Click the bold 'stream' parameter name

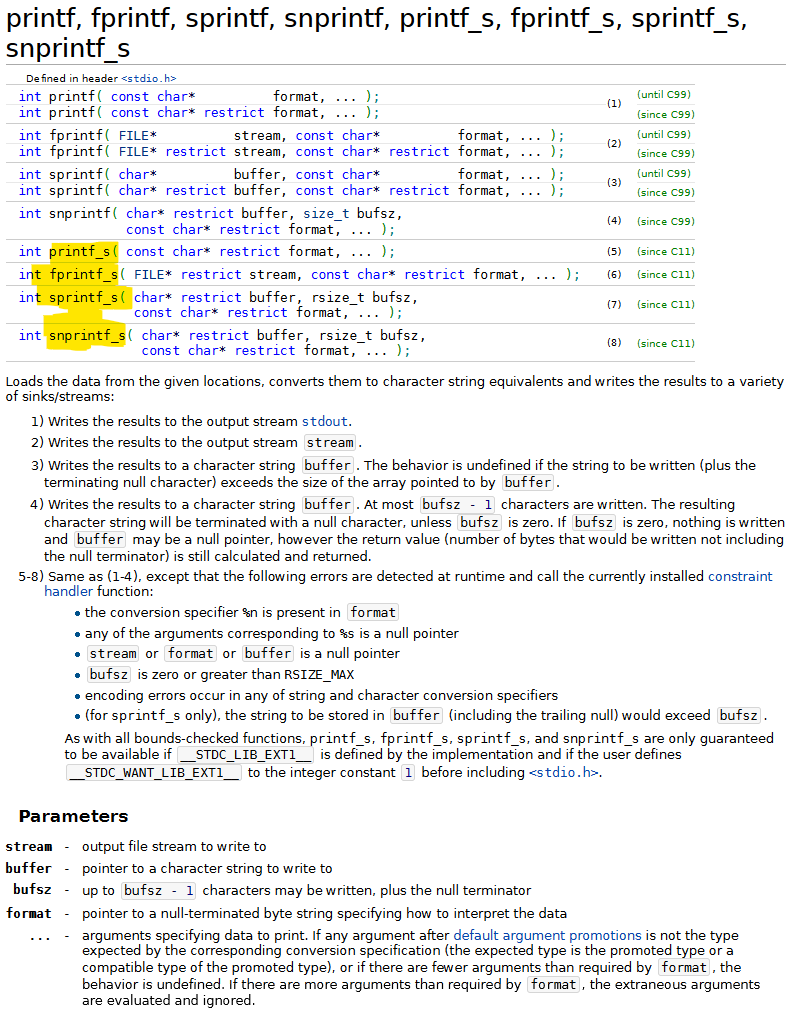coord(29,846)
